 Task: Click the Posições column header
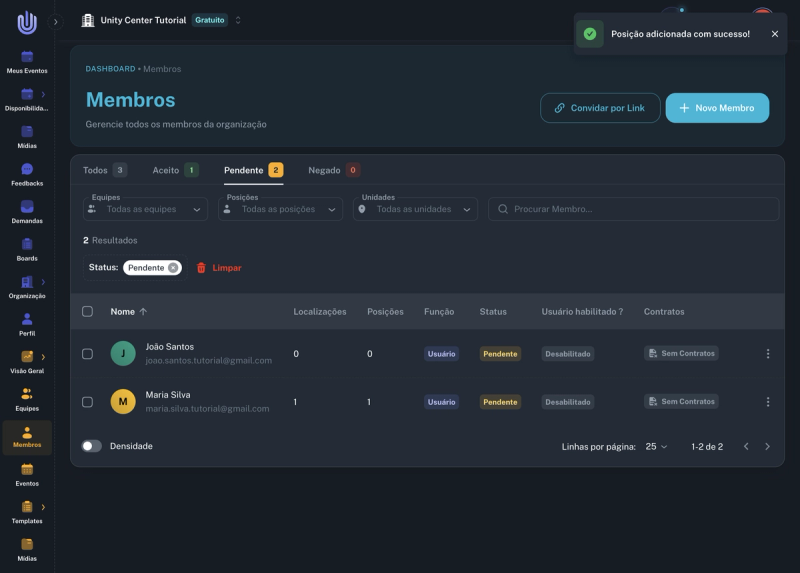(385, 312)
